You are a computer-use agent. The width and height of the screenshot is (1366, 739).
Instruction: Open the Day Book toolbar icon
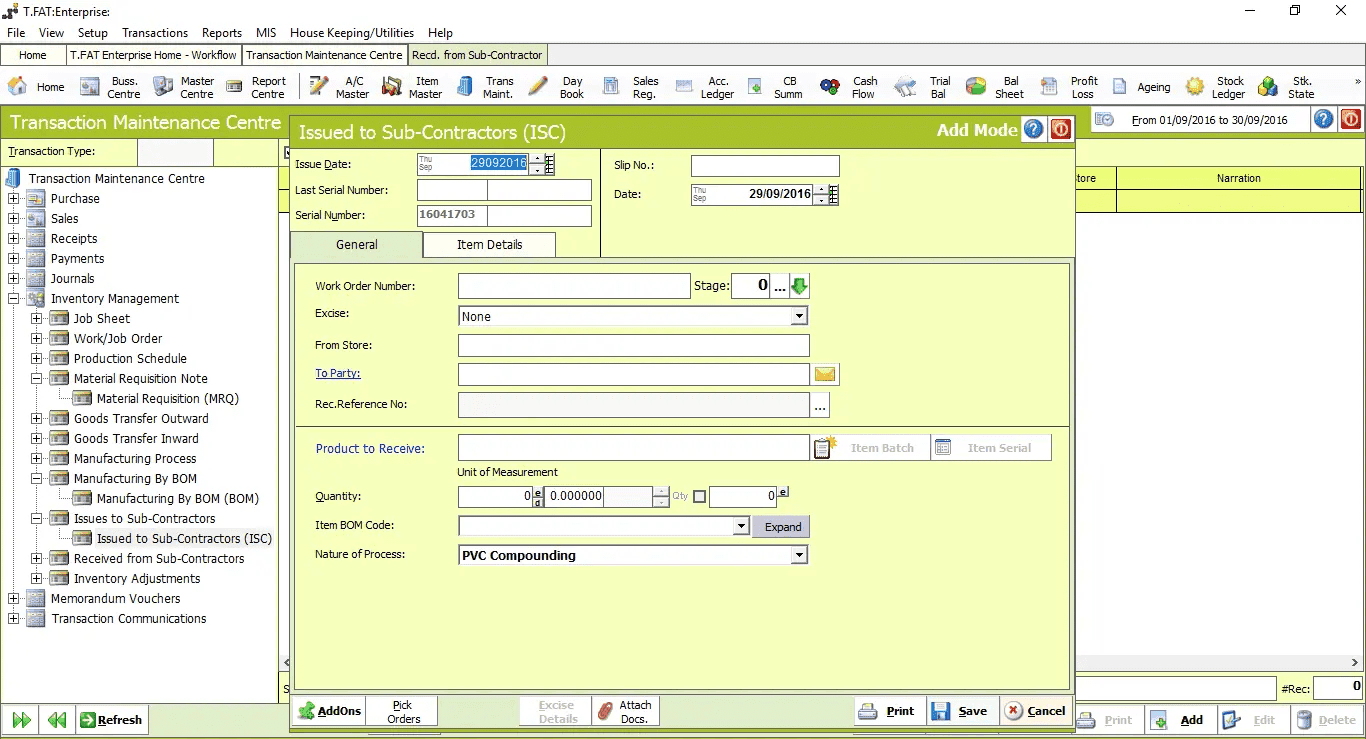click(555, 87)
